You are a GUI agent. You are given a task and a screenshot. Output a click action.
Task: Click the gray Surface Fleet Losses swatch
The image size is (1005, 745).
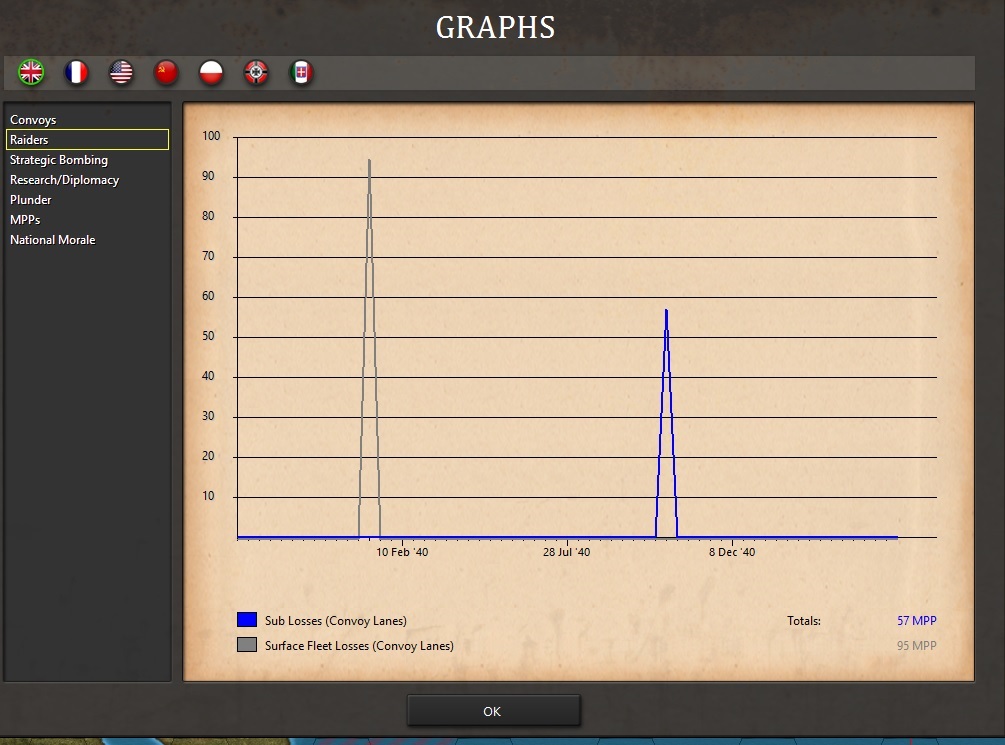pos(247,644)
